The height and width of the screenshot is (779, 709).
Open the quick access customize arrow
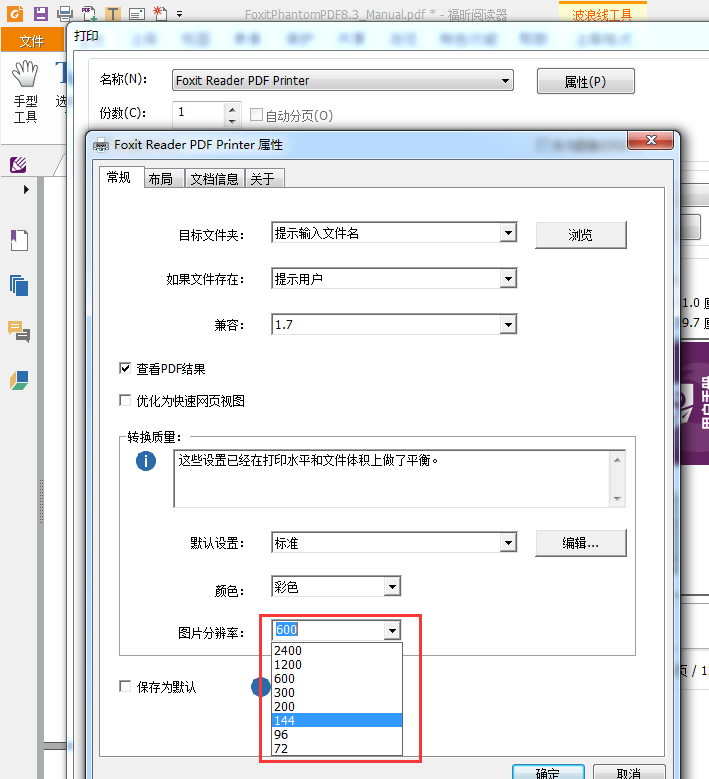179,14
